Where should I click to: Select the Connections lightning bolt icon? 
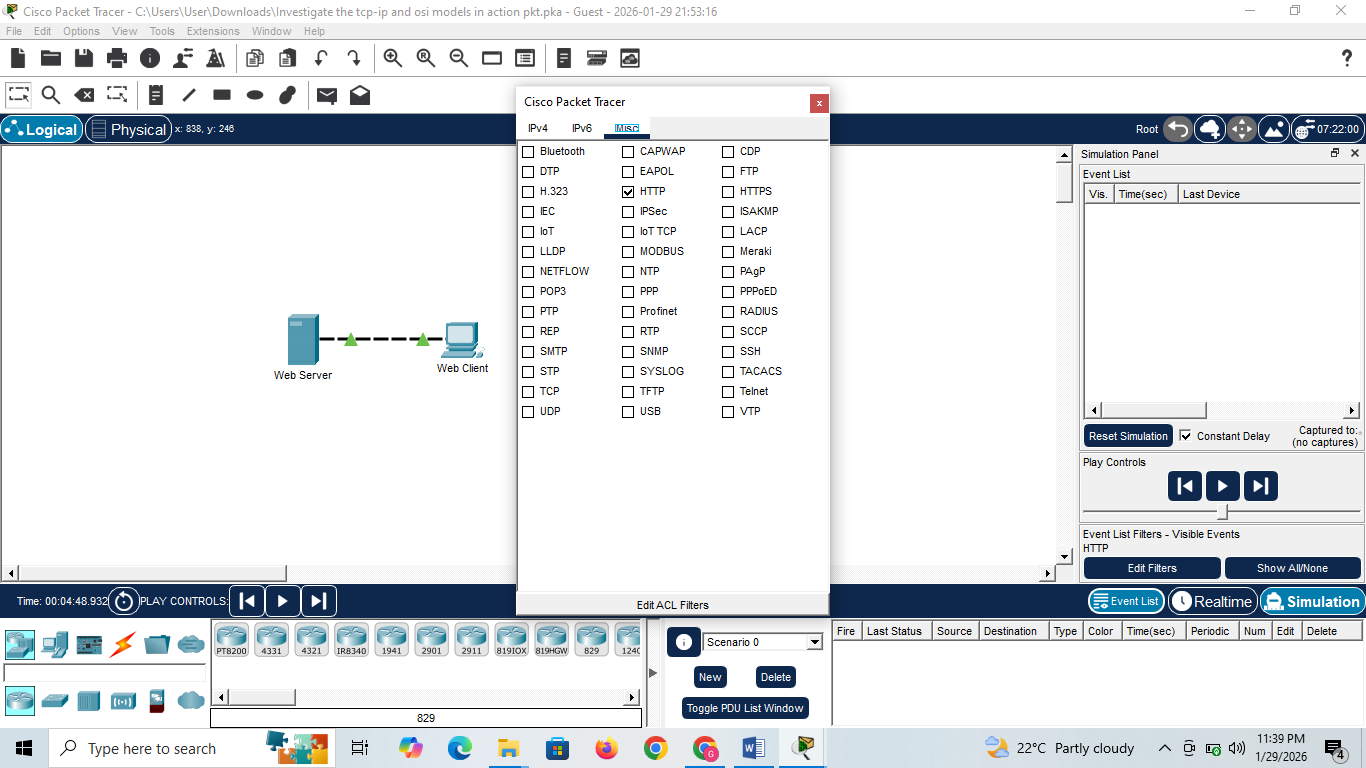coord(123,645)
